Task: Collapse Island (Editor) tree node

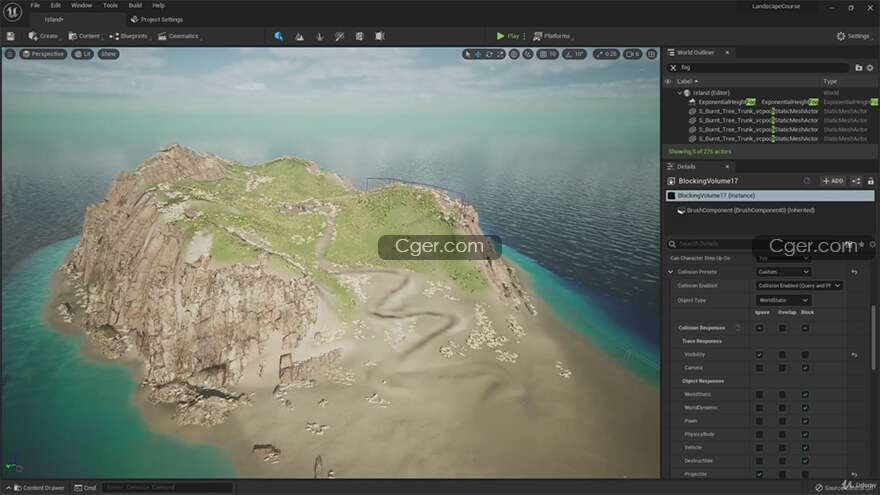Action: pyautogui.click(x=680, y=93)
